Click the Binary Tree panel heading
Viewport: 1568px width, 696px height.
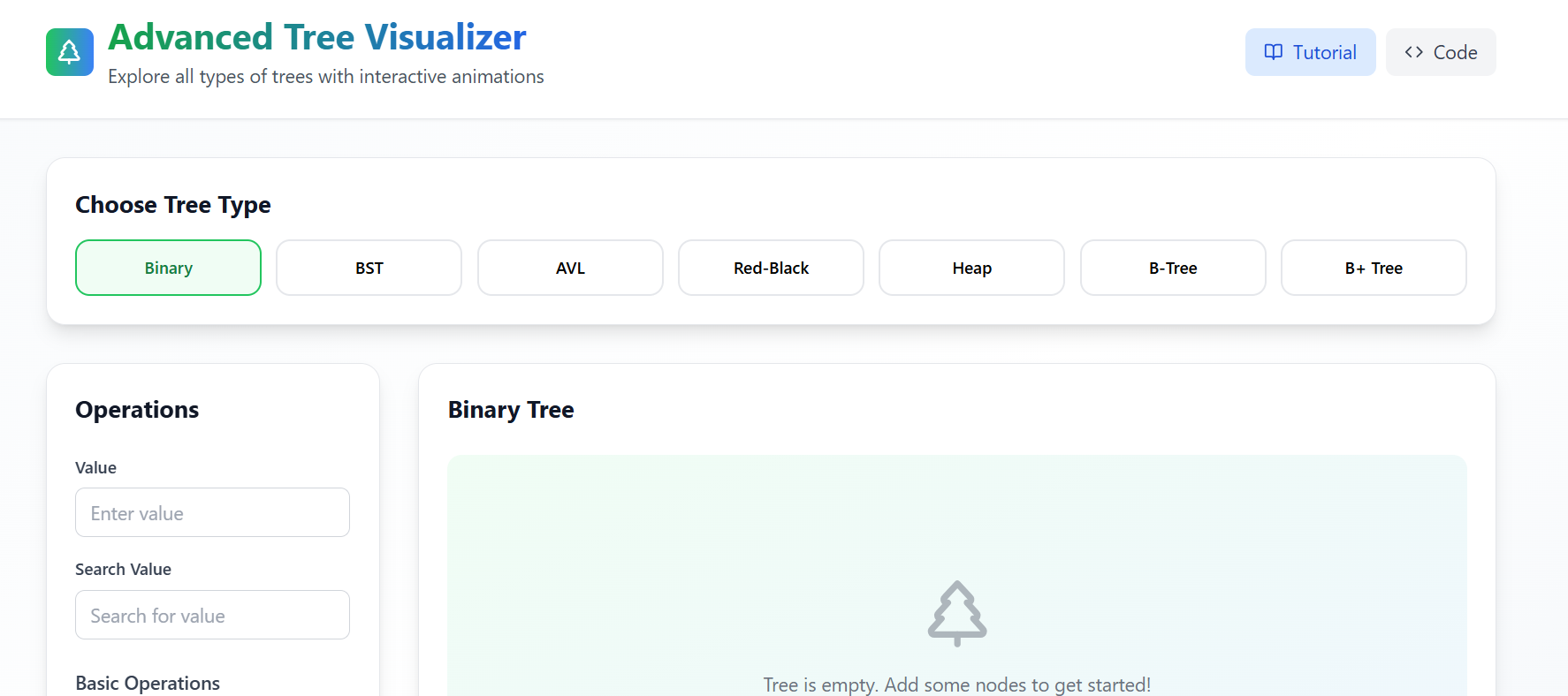[x=511, y=410]
